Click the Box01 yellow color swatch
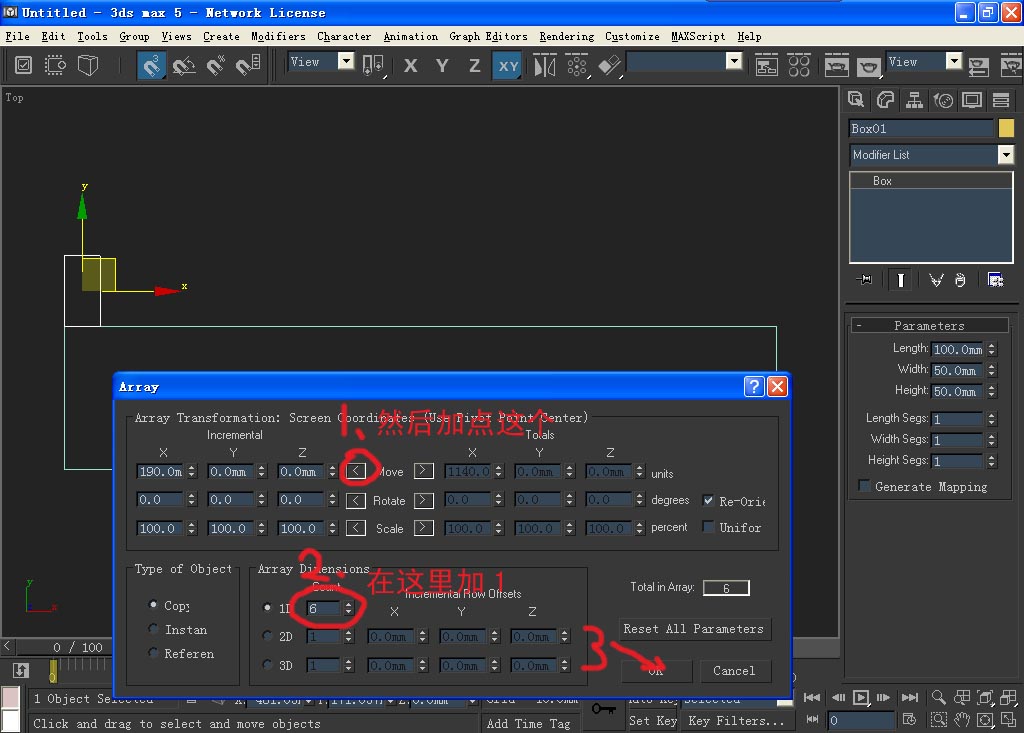 pyautogui.click(x=1006, y=129)
